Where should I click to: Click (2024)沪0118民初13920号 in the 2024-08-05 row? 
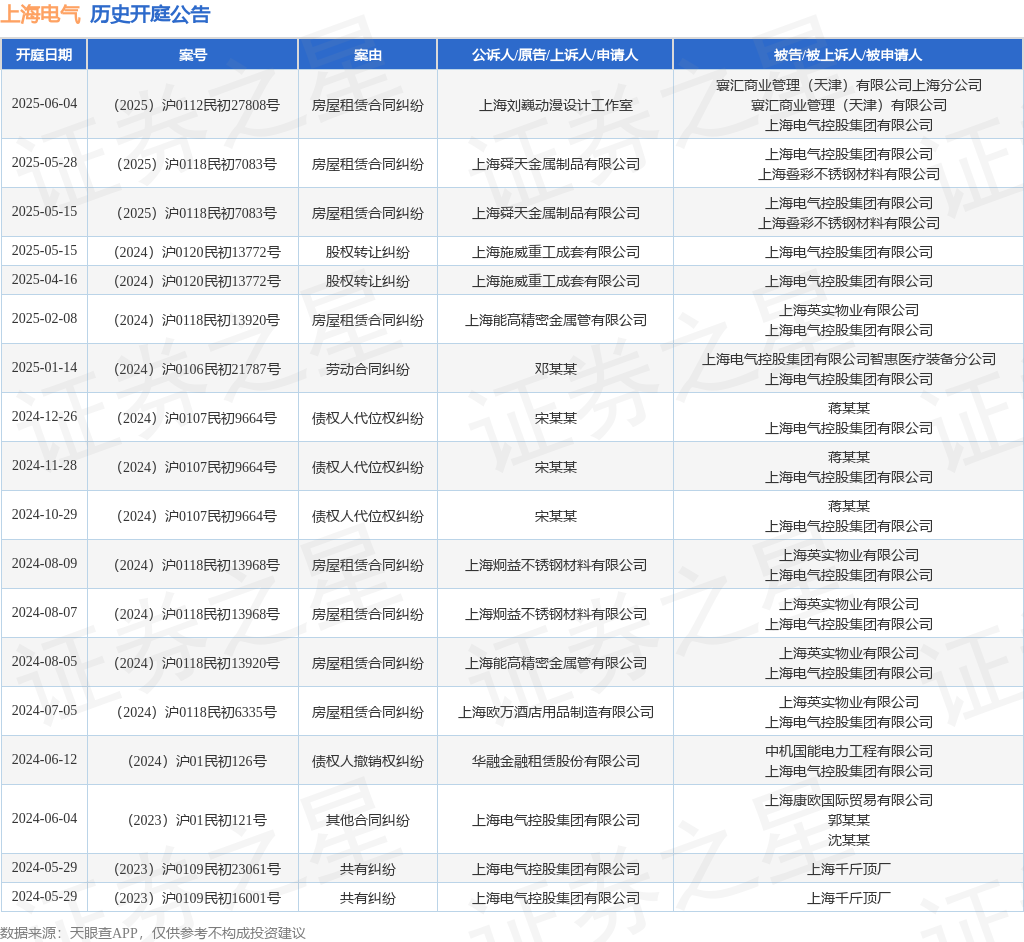[x=196, y=664]
